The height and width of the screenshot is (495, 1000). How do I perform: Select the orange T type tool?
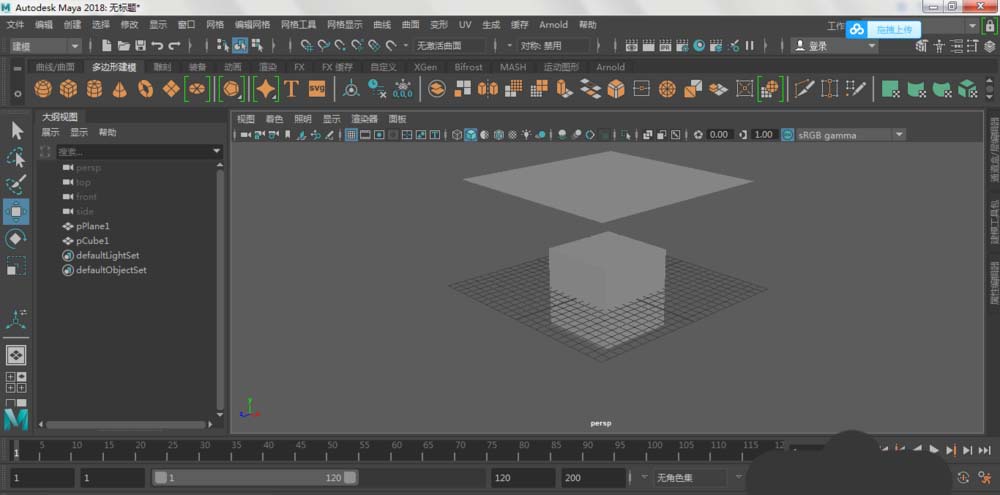pos(291,89)
